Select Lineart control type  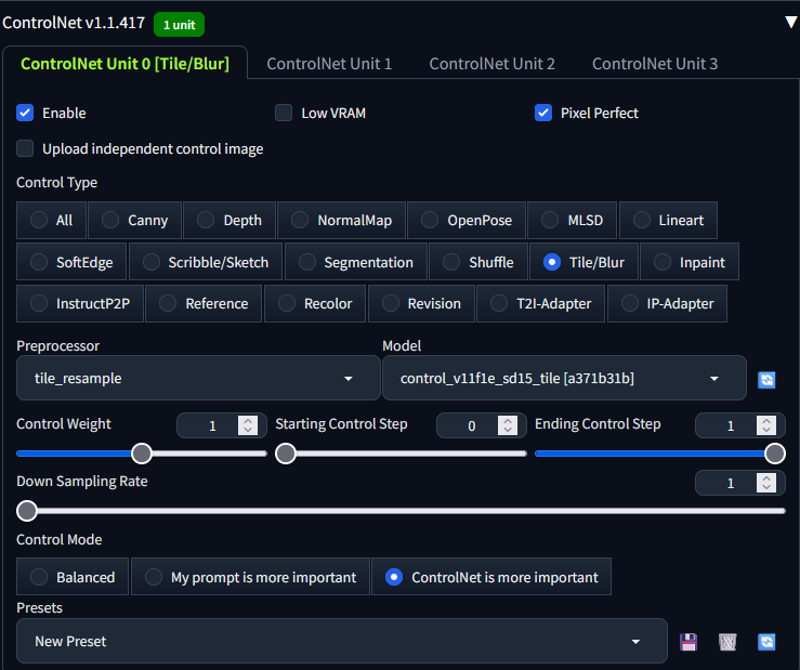point(668,220)
